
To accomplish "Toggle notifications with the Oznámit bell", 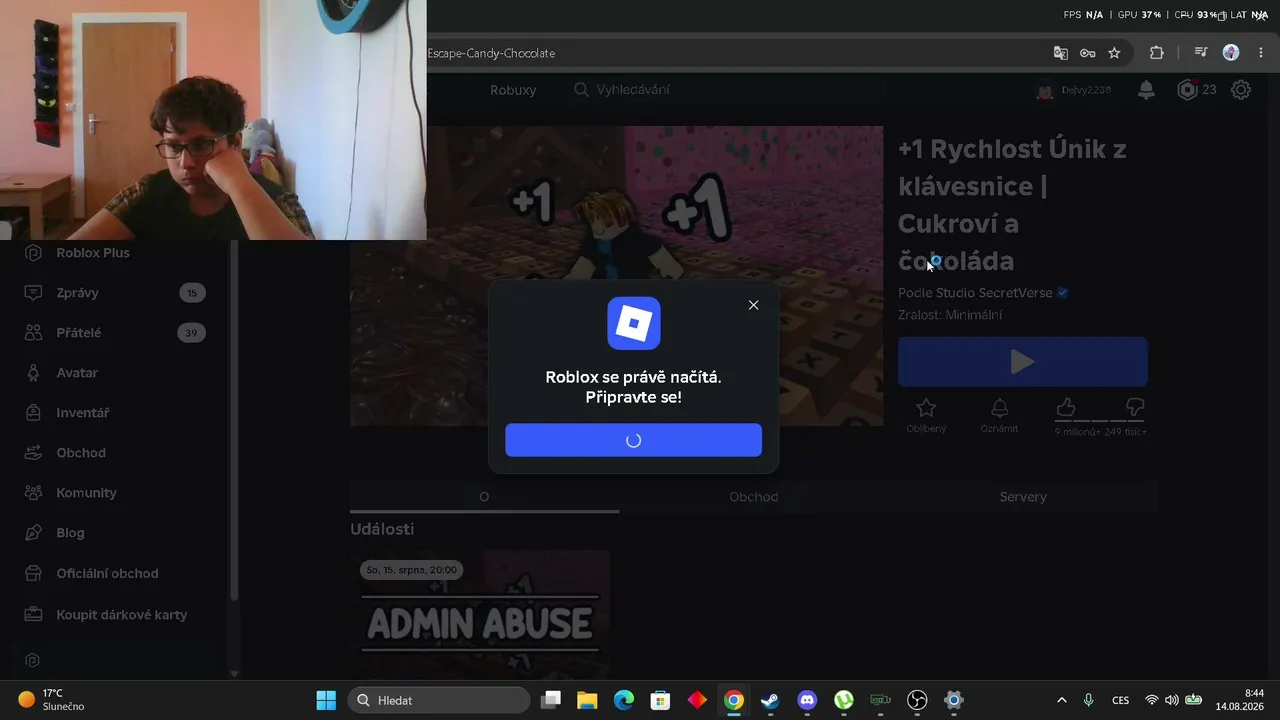I will point(999,408).
